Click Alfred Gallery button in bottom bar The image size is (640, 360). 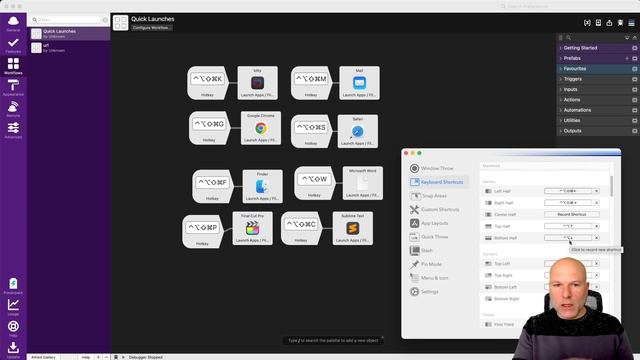[x=44, y=357]
